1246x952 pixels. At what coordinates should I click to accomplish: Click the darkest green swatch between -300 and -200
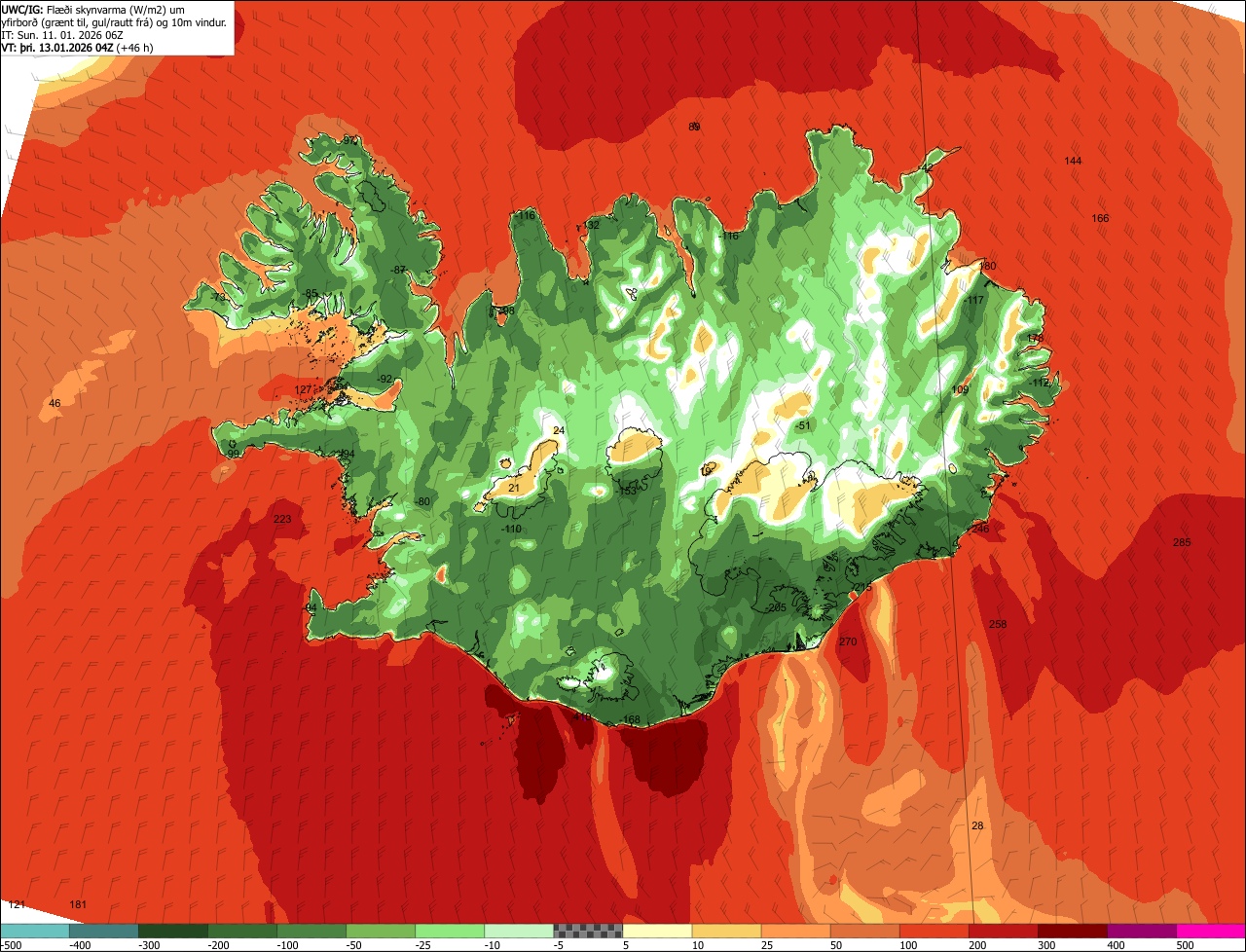(x=173, y=931)
